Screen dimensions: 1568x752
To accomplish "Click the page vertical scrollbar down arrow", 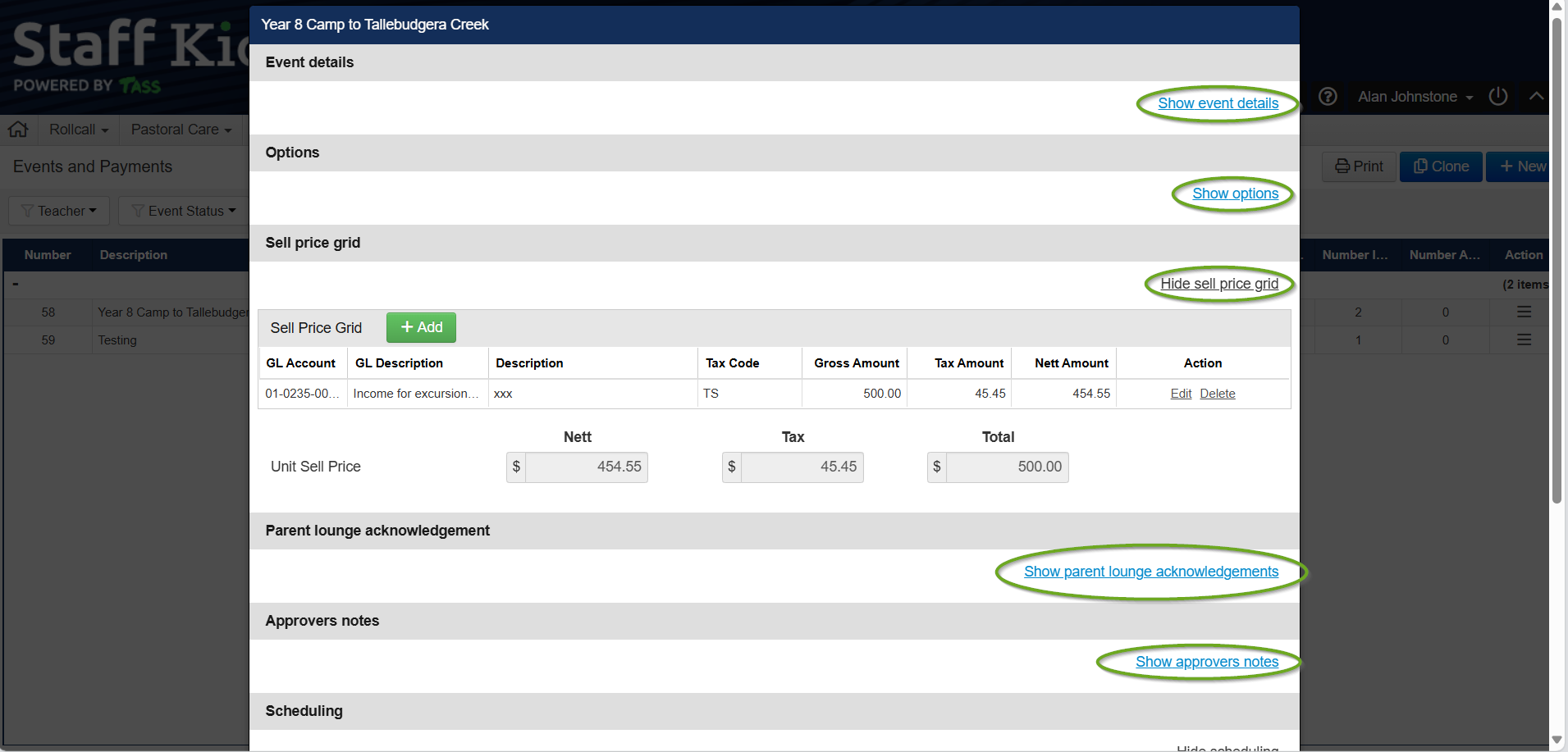I will pyautogui.click(x=1557, y=740).
